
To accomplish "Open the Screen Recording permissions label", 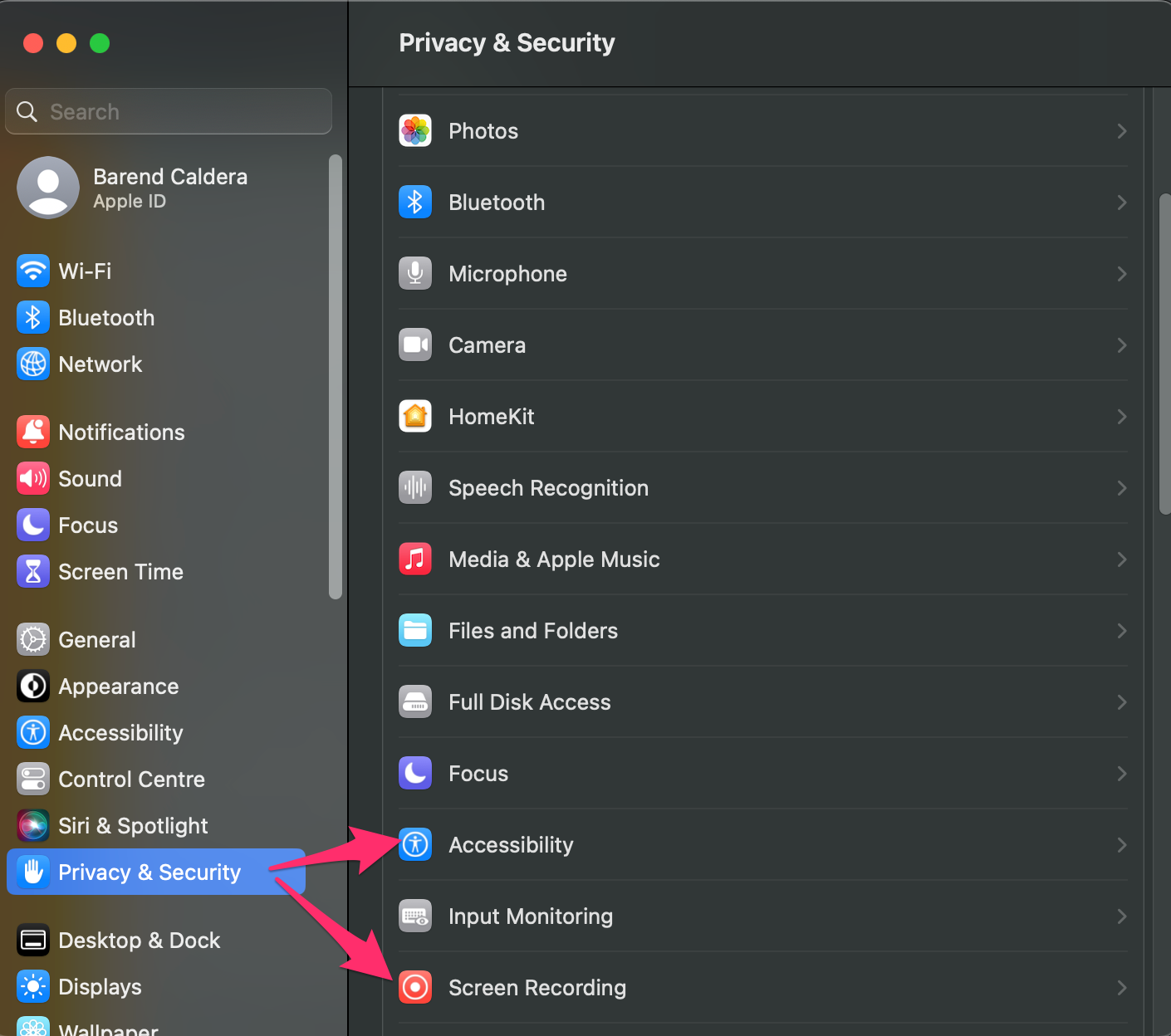I will 537,988.
